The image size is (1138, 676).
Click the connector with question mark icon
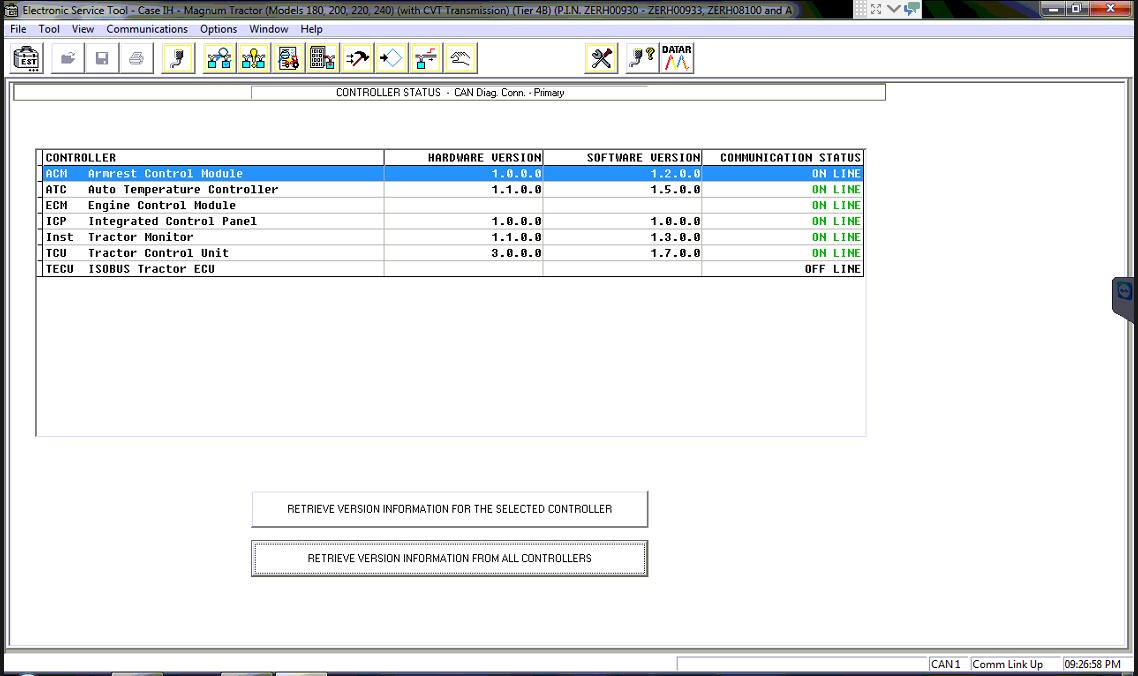[640, 59]
